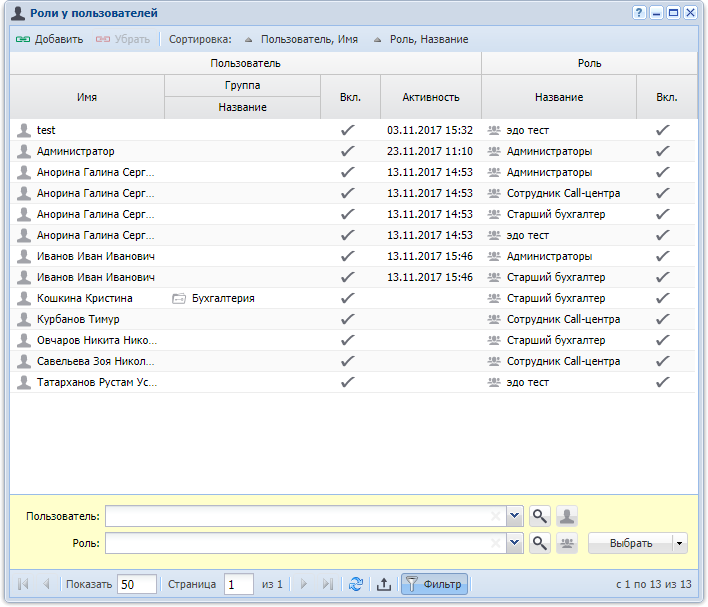The height and width of the screenshot is (607, 708).
Task: Click role icon in Татарханов Рустам row
Action: click(x=494, y=382)
